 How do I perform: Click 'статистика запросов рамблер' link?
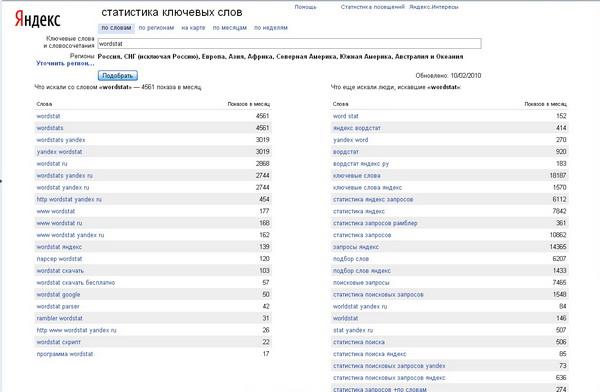tap(375, 223)
